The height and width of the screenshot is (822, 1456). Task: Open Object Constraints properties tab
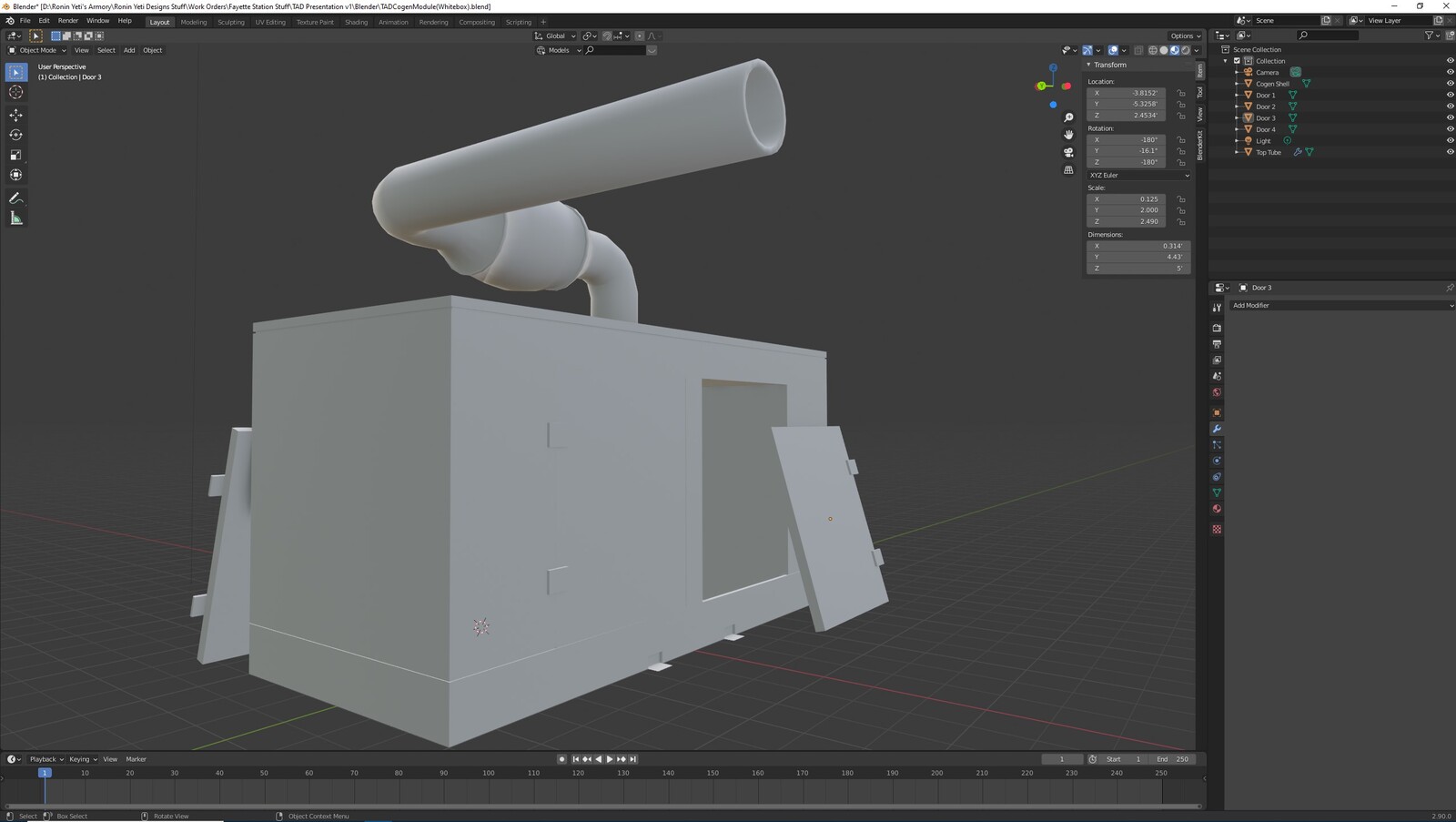(x=1217, y=477)
